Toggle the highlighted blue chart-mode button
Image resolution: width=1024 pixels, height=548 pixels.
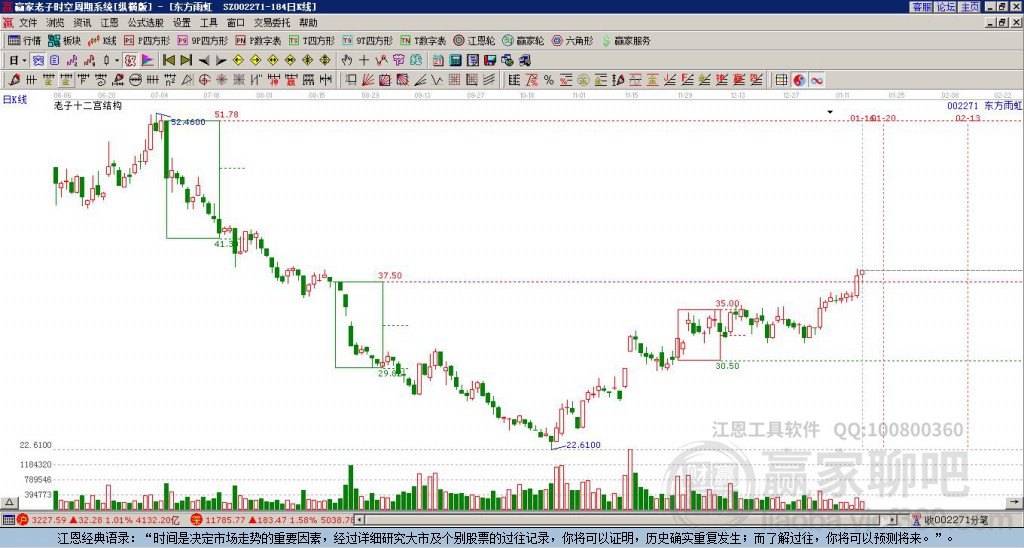click(x=38, y=60)
